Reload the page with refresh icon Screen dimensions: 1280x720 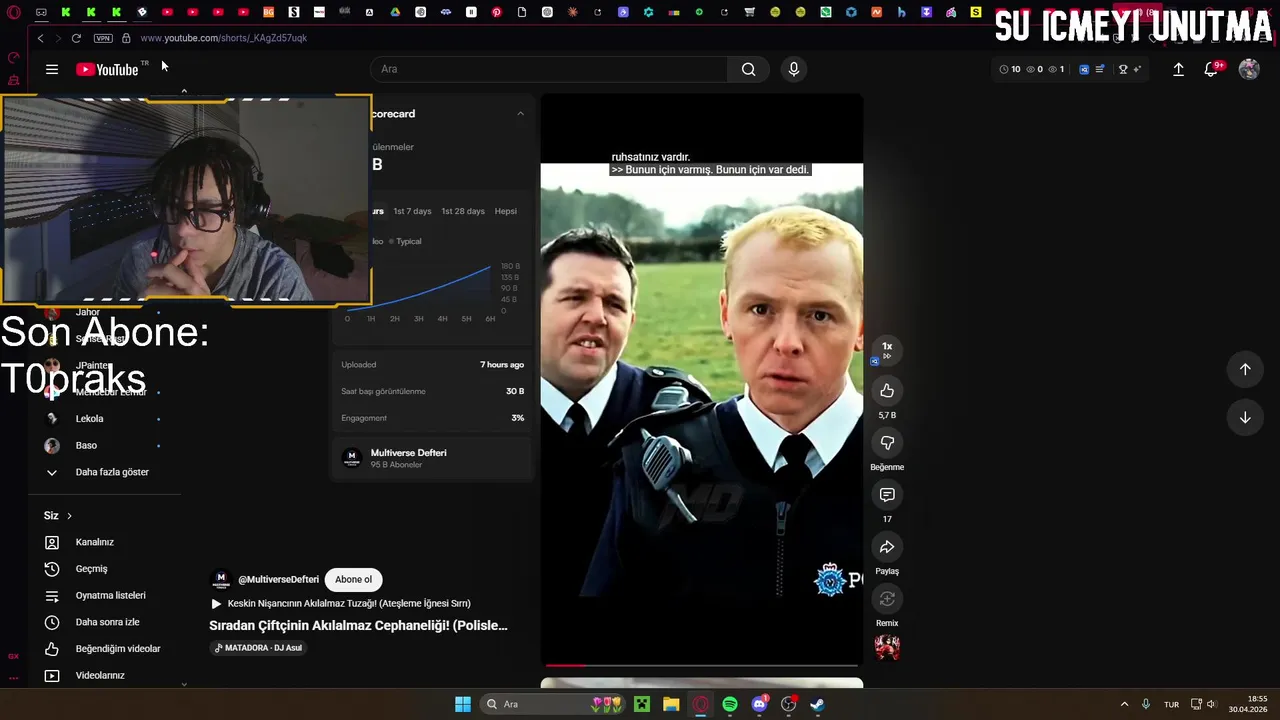(x=76, y=38)
